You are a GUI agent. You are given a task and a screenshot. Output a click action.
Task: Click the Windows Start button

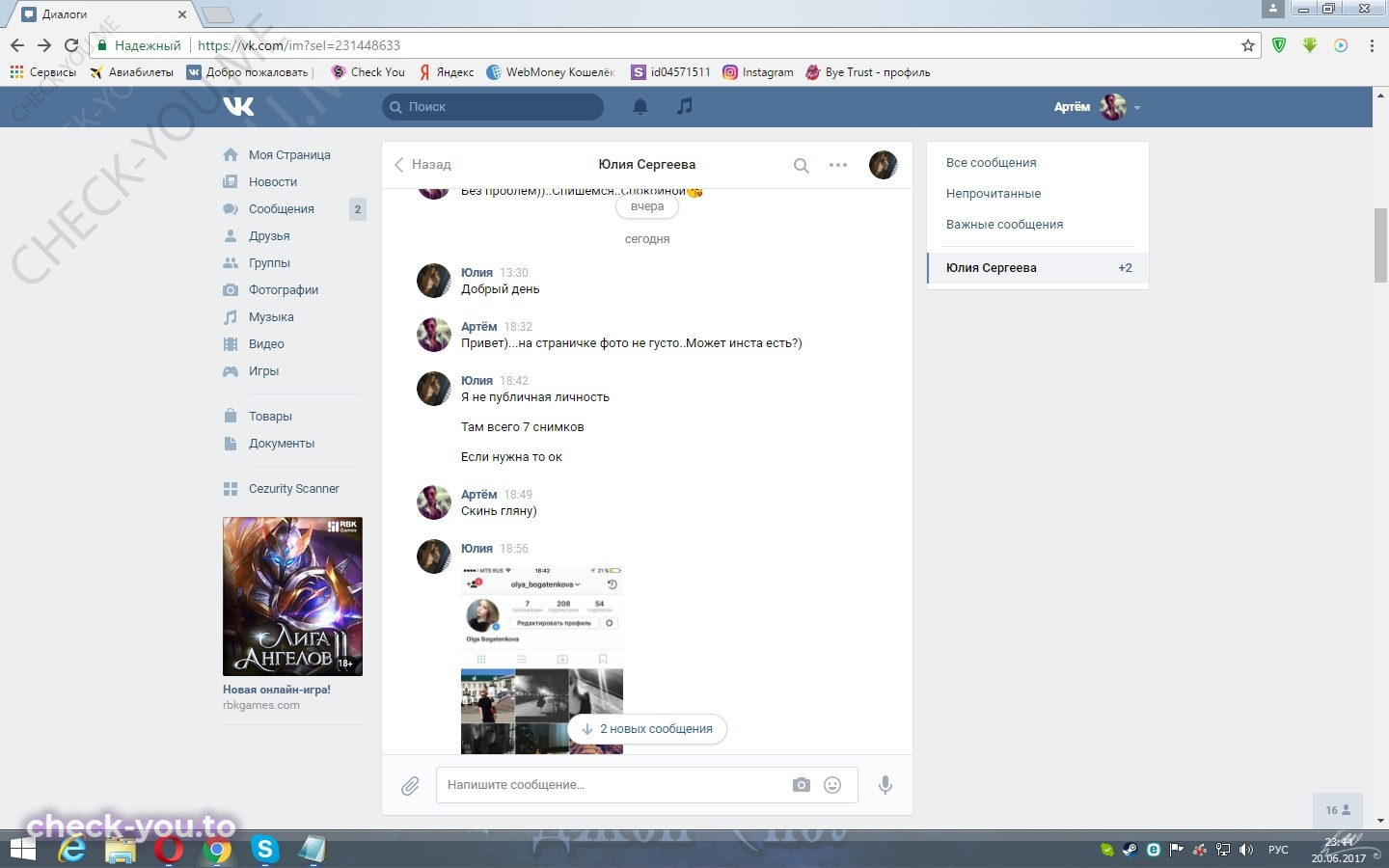(x=23, y=850)
